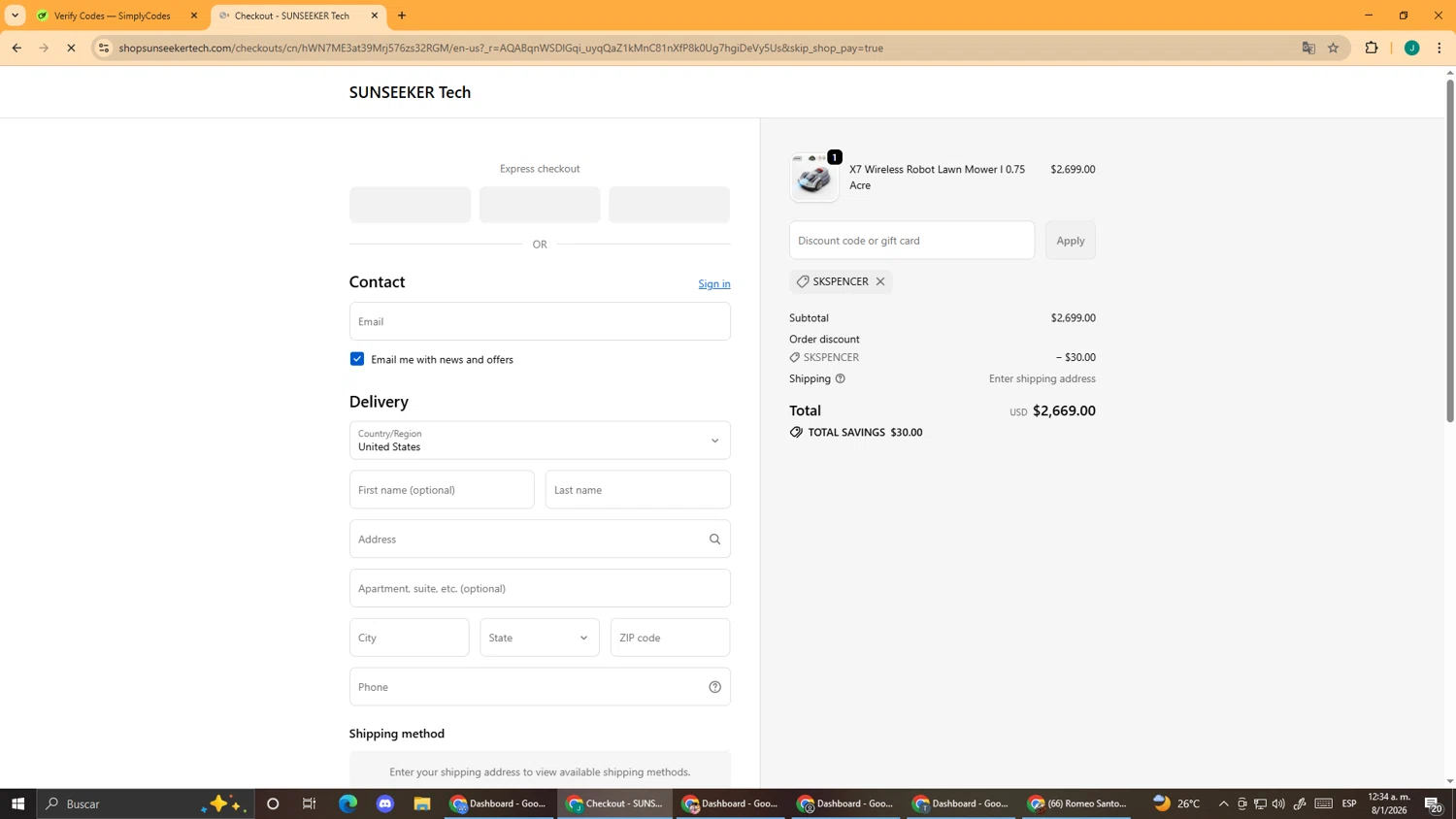Screen dimensions: 1456x819
Task: Click the shipping info question icon
Action: (x=841, y=378)
